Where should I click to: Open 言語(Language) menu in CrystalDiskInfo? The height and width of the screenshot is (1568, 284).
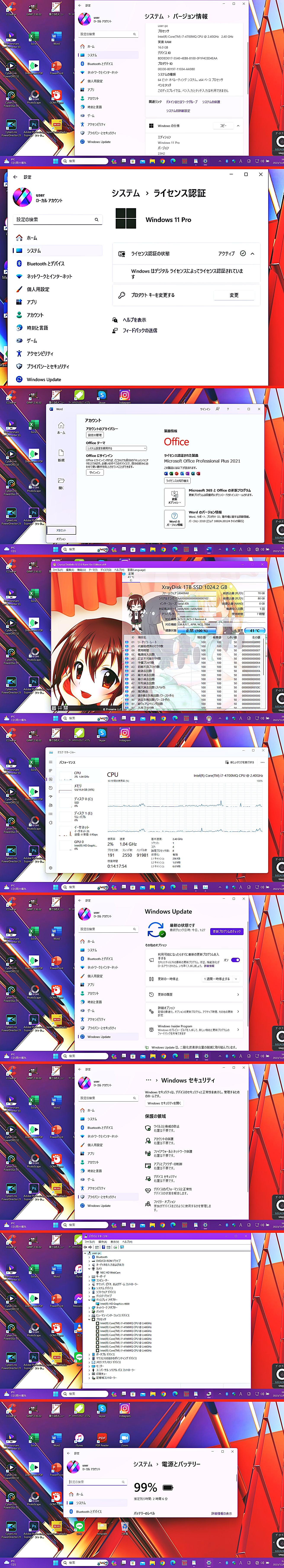tap(136, 570)
